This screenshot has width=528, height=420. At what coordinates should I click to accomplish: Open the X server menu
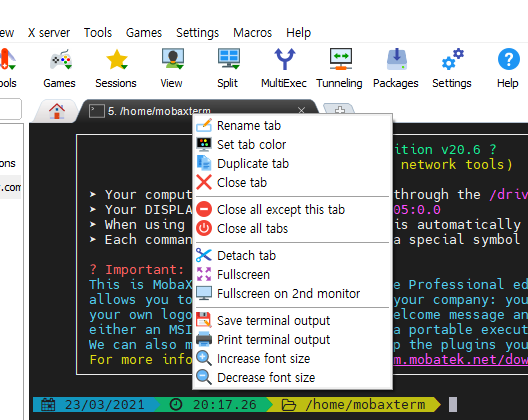49,33
